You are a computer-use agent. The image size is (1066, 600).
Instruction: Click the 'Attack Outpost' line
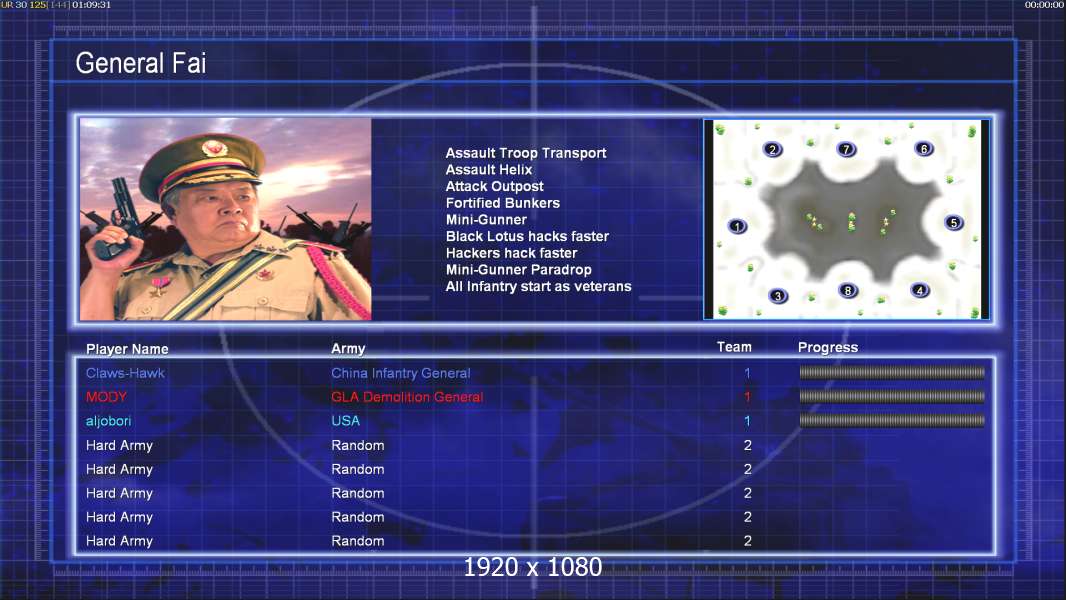pos(494,186)
